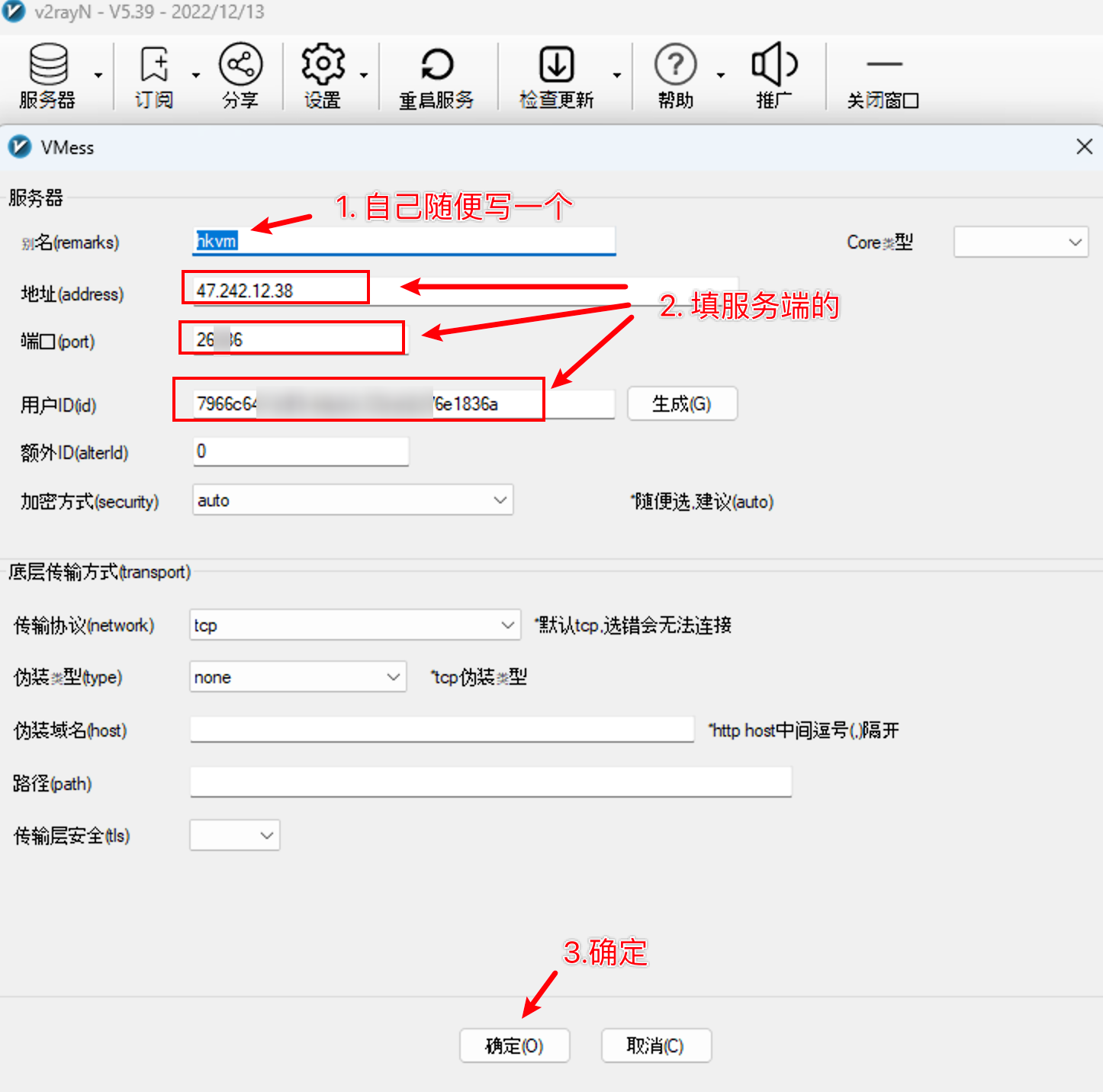Click the path input field
The height and width of the screenshot is (1092, 1103).
pyautogui.click(x=490, y=782)
